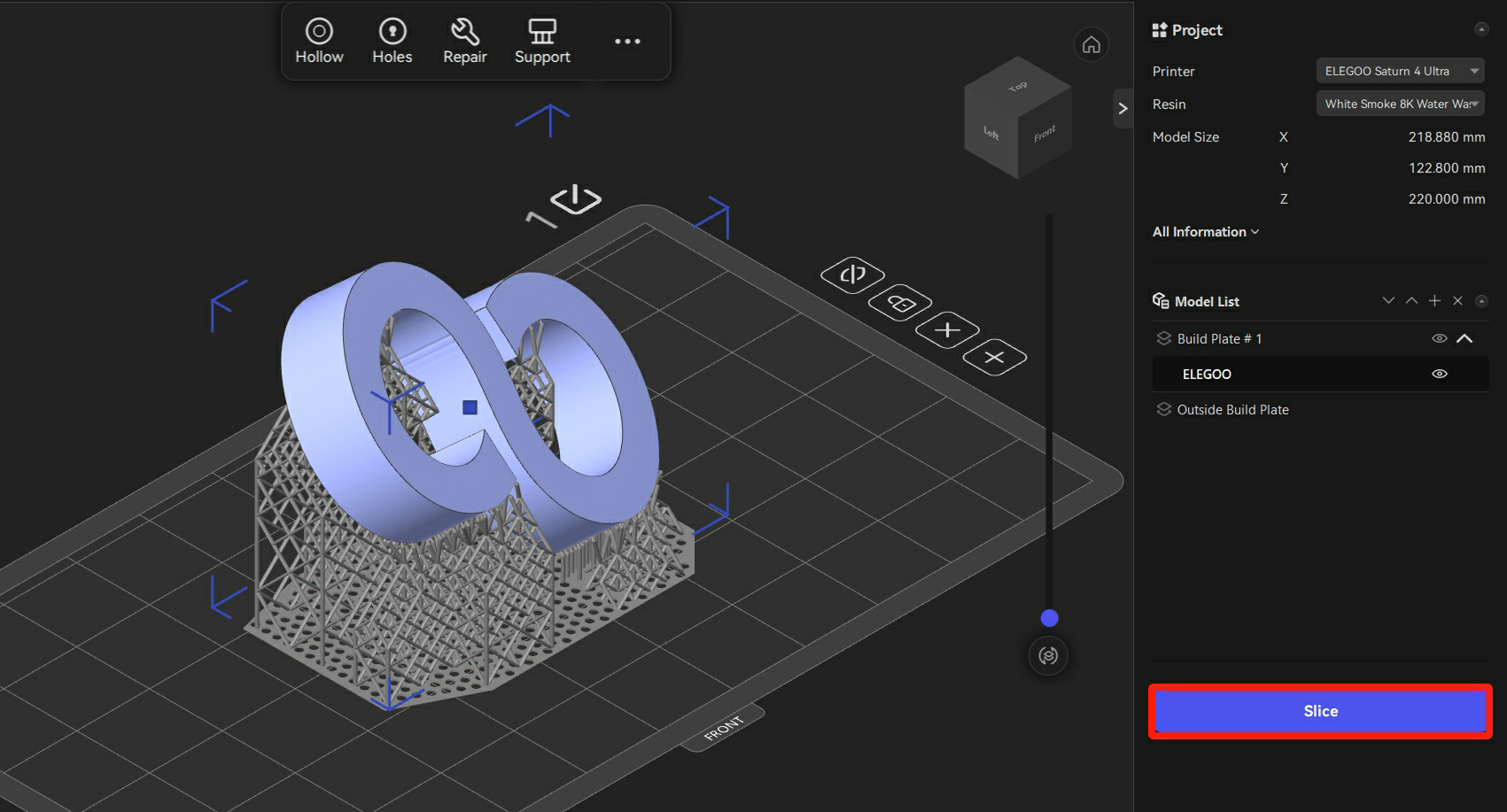1507x812 pixels.
Task: Click the place-on-plate gizmo icon above the model
Action: pos(575,198)
